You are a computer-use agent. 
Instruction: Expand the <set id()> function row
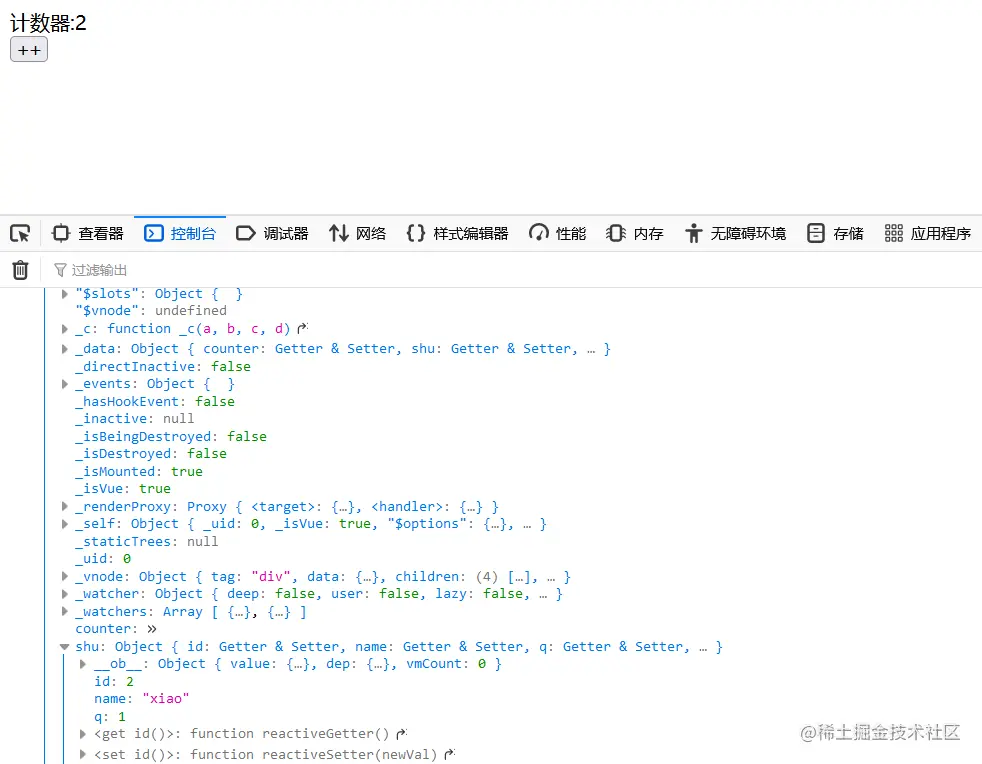(83, 755)
